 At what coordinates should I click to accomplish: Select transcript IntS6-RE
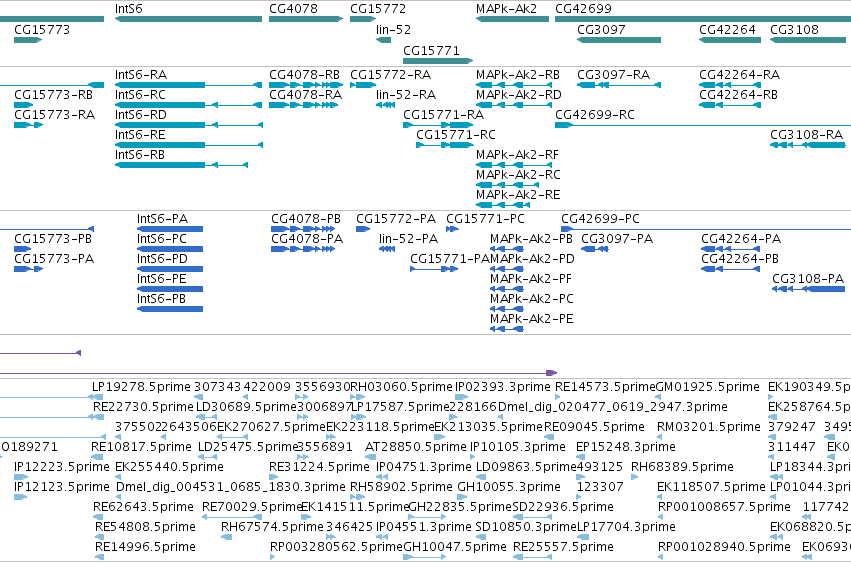189,145
